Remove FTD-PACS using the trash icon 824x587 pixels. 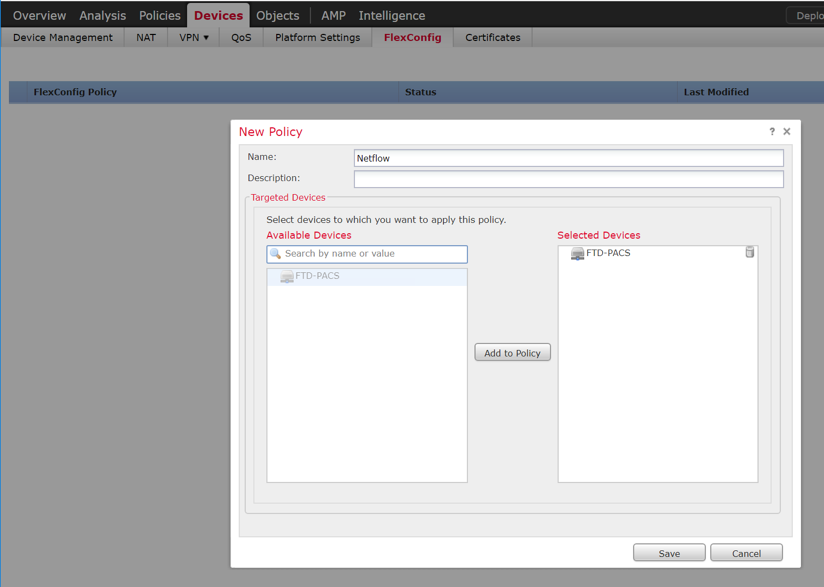coord(749,253)
